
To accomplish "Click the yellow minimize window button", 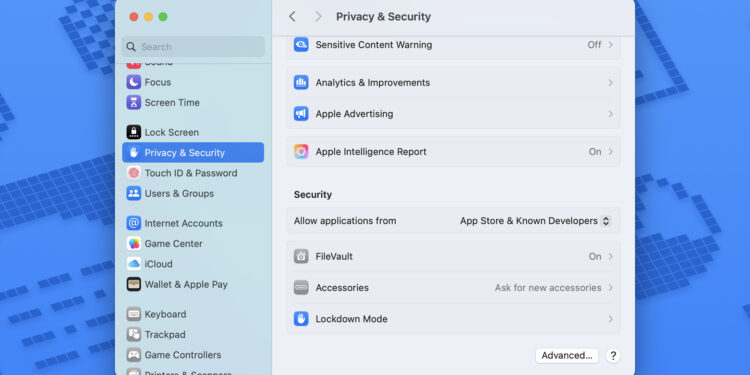I will 148,17.
